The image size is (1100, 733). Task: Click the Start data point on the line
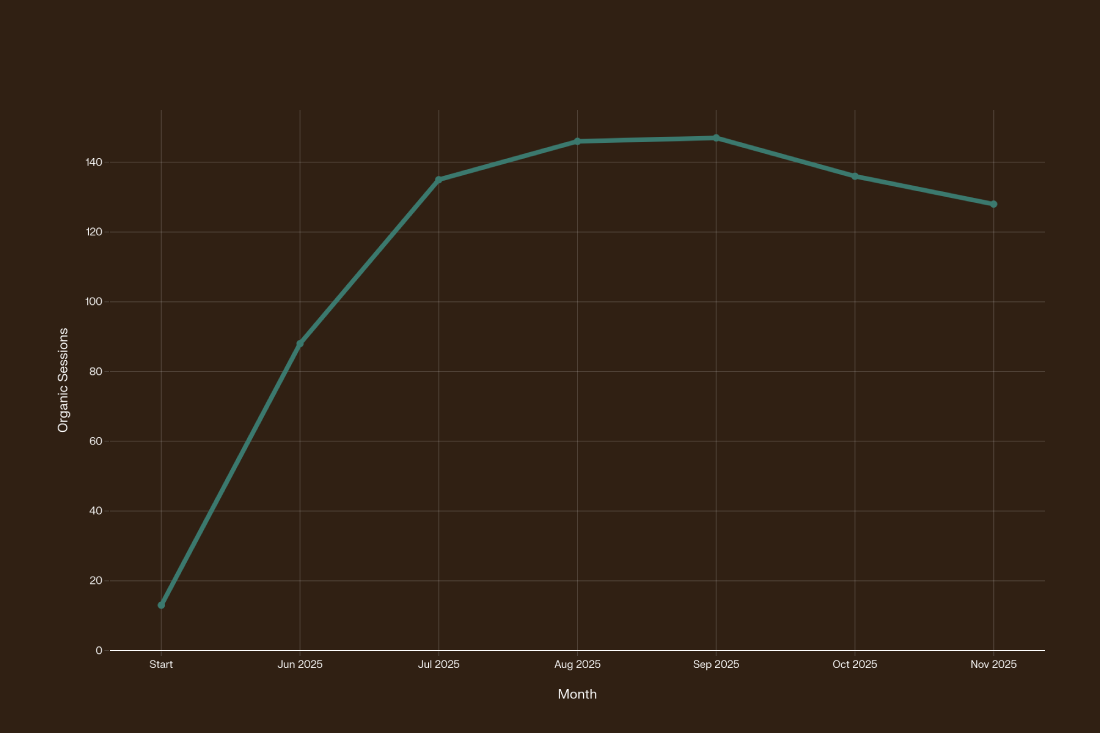click(161, 605)
